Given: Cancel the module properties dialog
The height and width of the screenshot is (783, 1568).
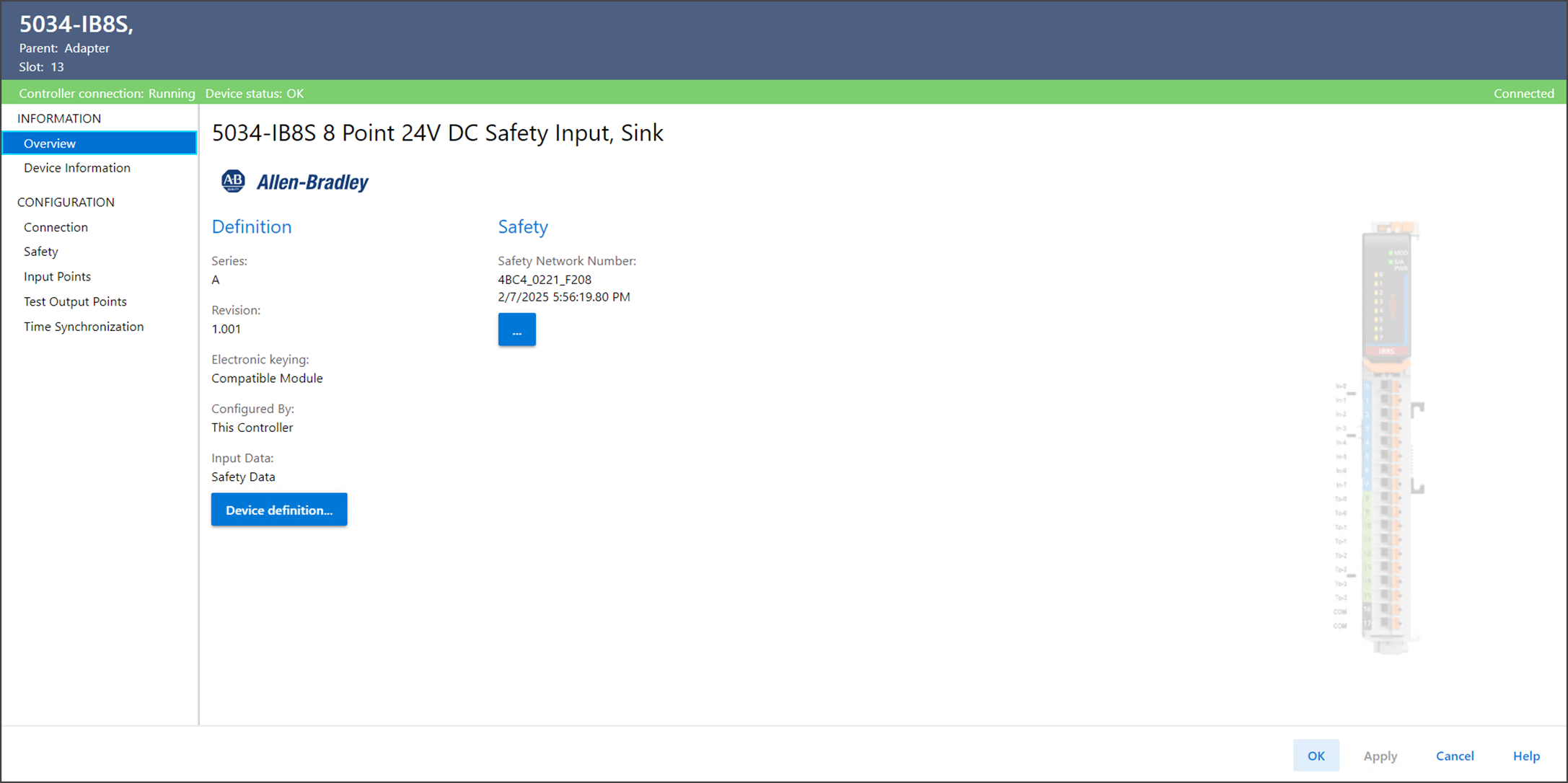Looking at the screenshot, I should click(x=1454, y=756).
